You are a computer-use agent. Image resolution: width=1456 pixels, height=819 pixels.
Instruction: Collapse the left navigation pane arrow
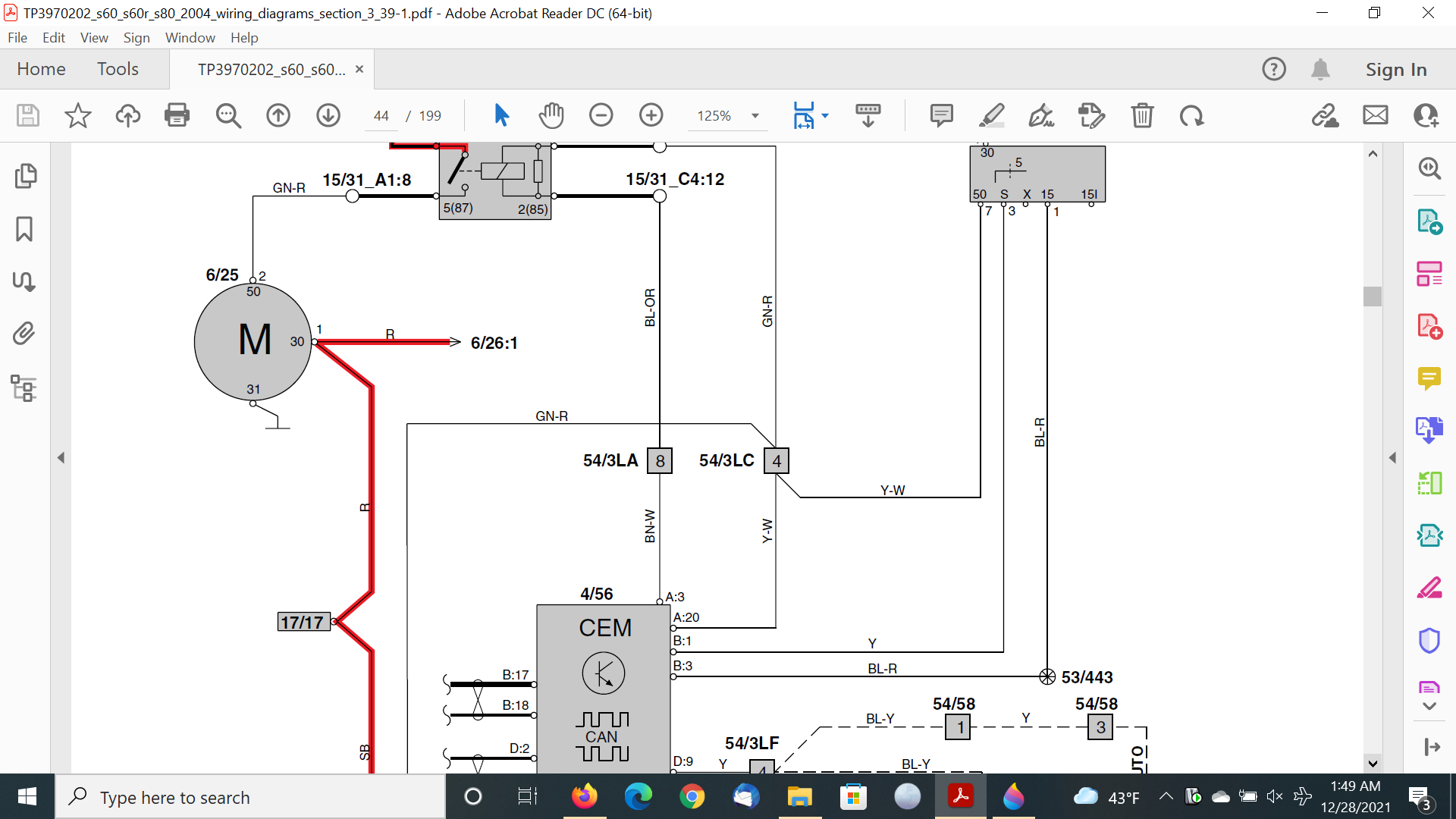tap(61, 458)
